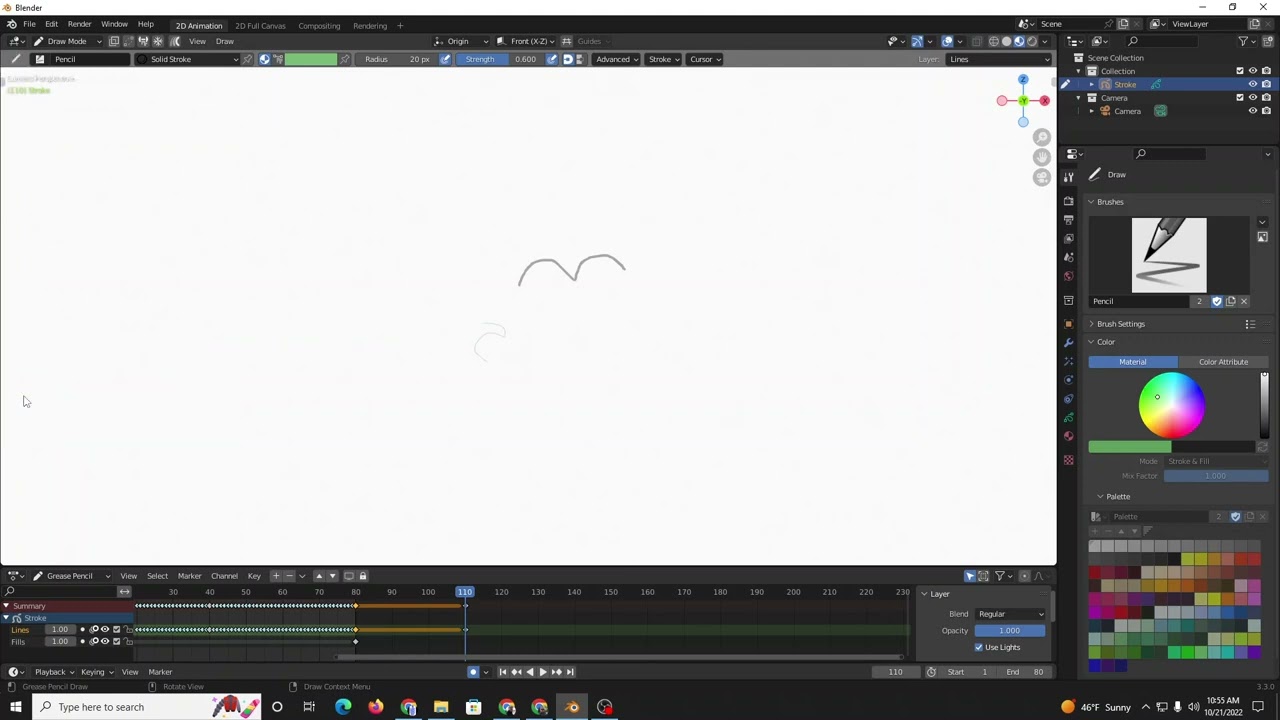This screenshot has width=1280, height=720.
Task: Jump to the timeline end frame
Action: [571, 672]
